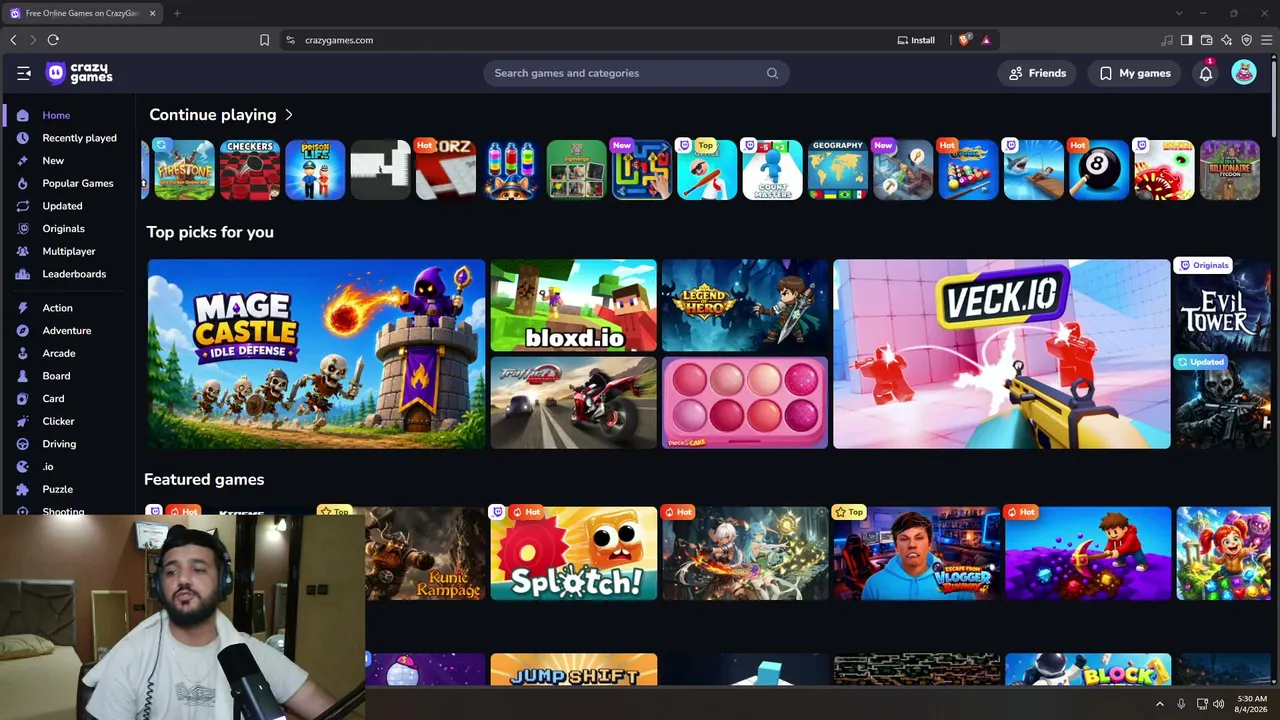The width and height of the screenshot is (1280, 720).
Task: Open the Count Masters game thumbnail
Action: click(772, 170)
